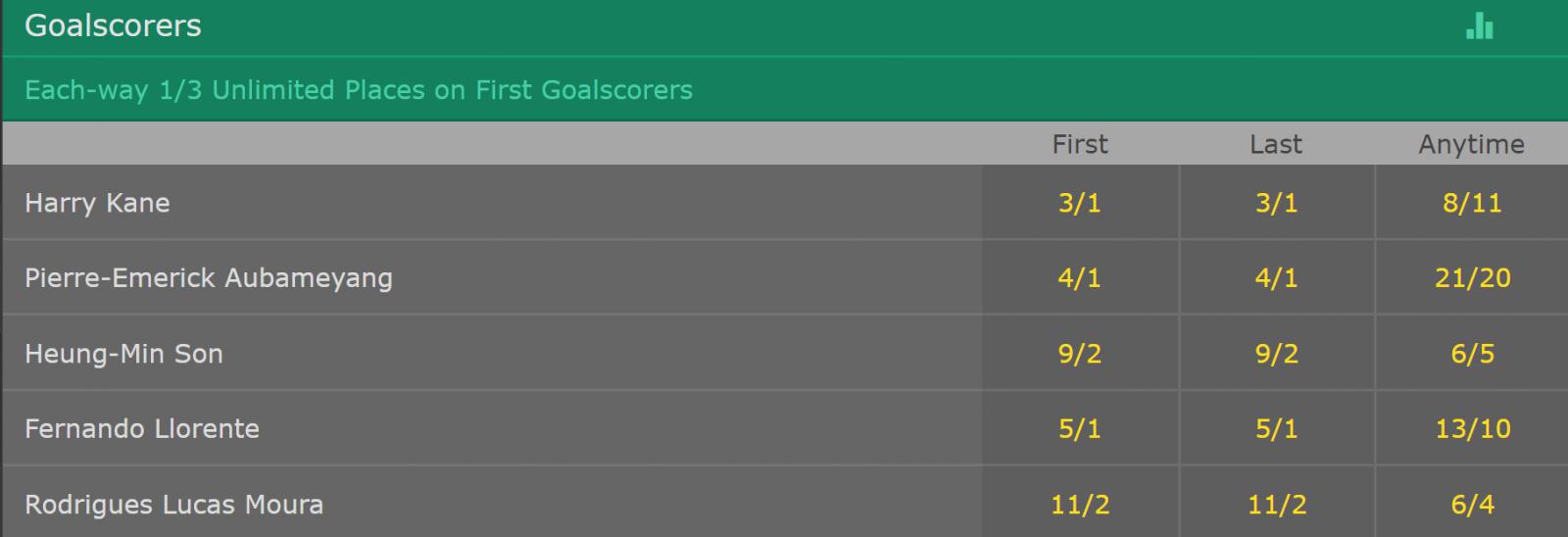The image size is (1568, 537).
Task: Click the Each-way First Goalscorers terms link
Action: tap(359, 90)
